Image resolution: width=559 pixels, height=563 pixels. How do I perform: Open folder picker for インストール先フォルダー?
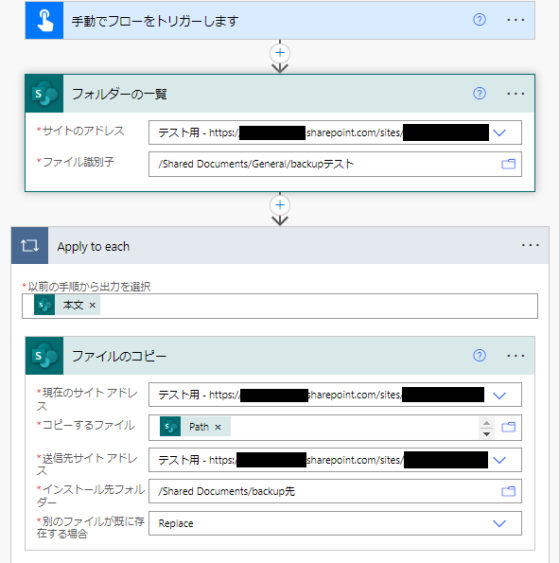(508, 491)
